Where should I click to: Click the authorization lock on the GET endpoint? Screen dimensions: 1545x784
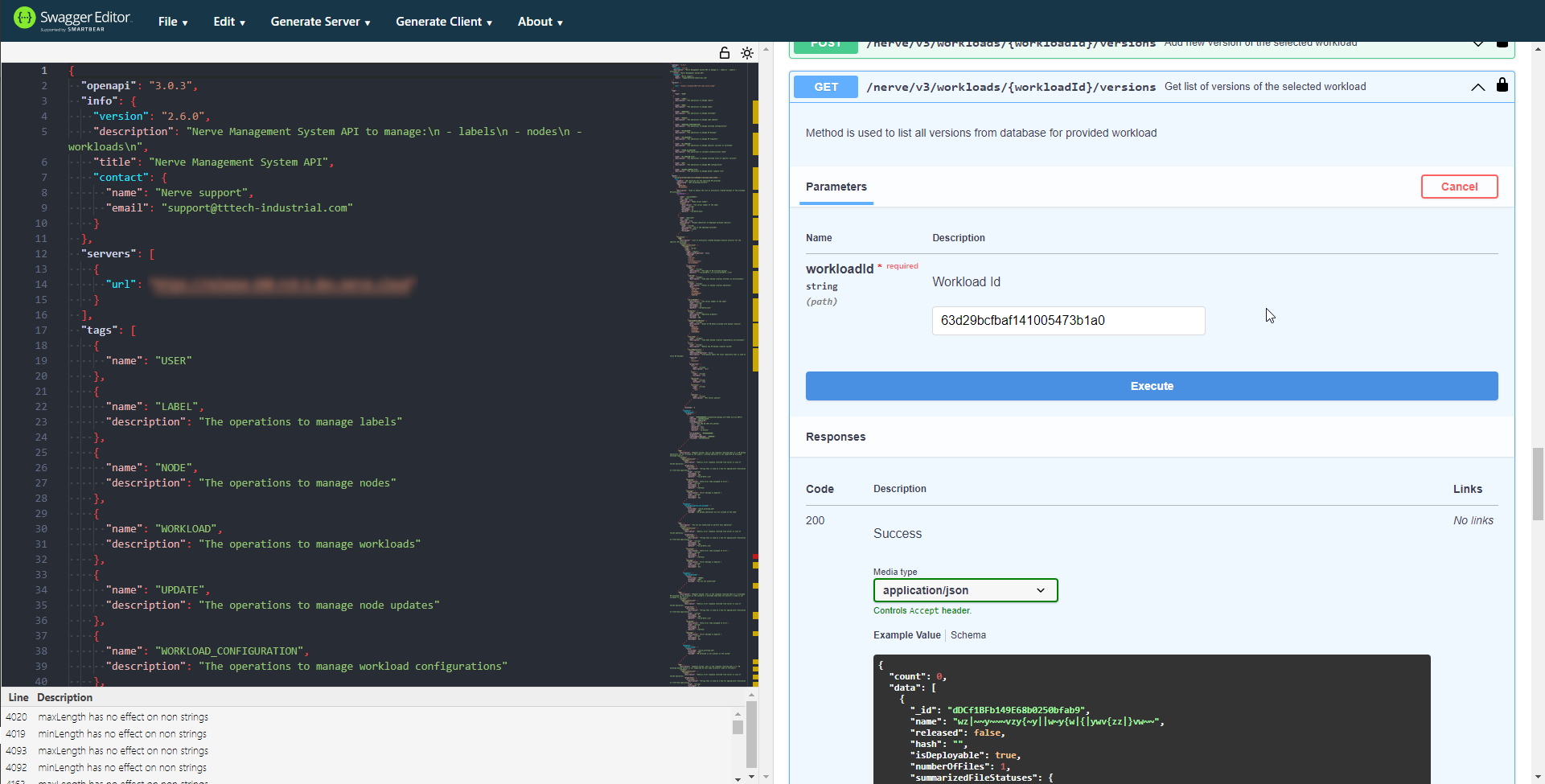point(1502,84)
